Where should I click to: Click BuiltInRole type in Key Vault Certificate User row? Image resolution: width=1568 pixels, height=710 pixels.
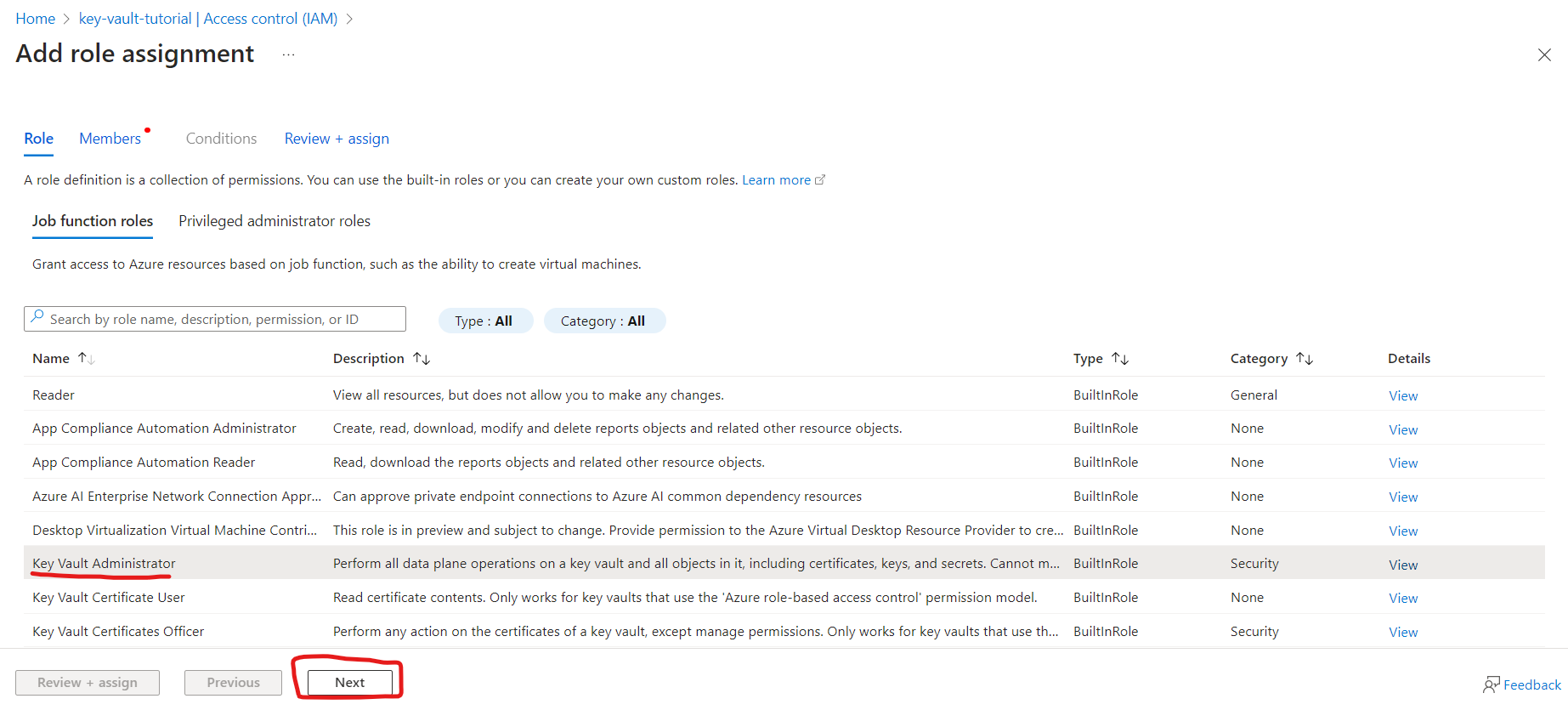click(x=1106, y=597)
